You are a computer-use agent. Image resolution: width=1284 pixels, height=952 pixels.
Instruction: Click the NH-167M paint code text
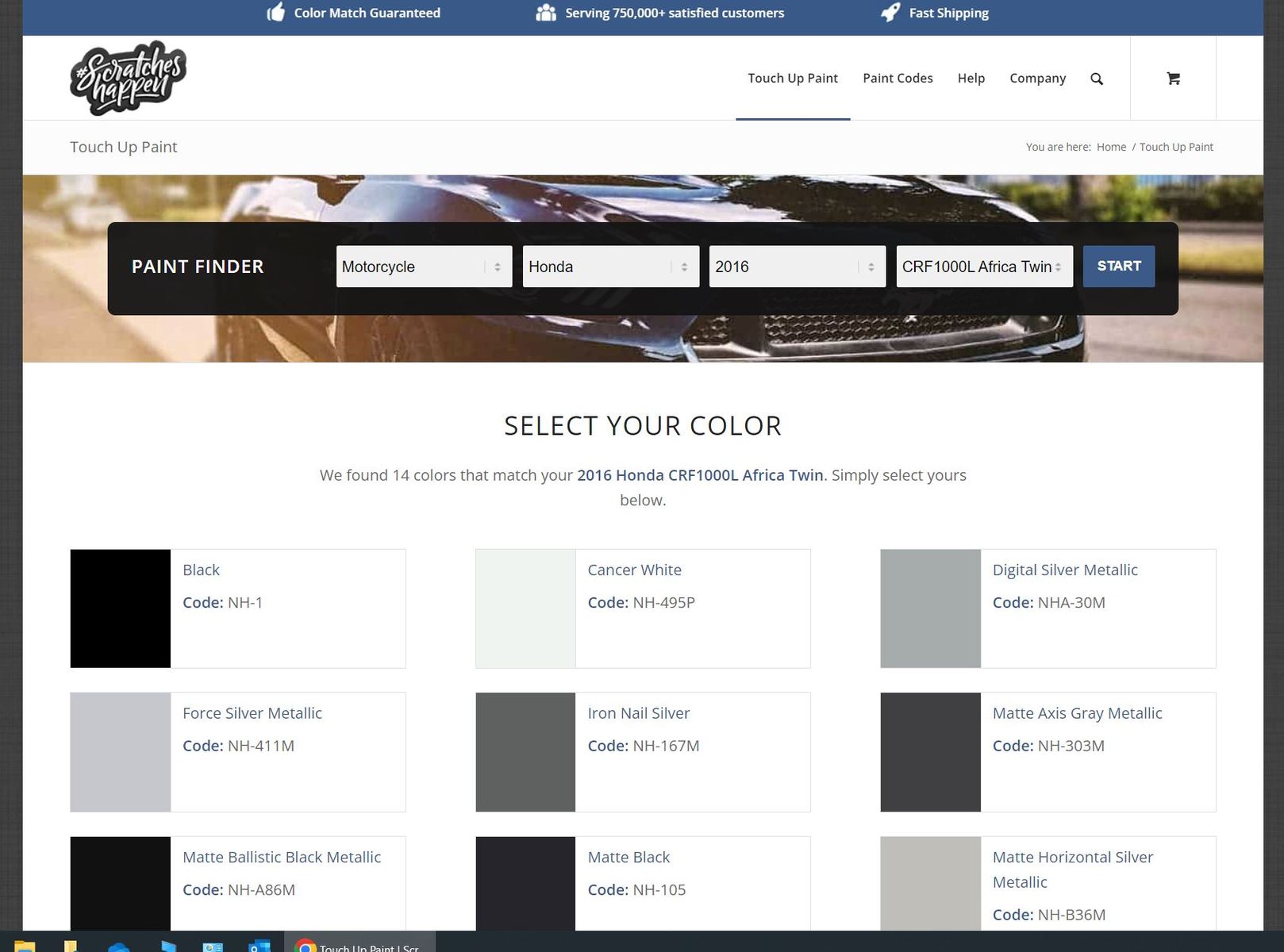point(666,746)
